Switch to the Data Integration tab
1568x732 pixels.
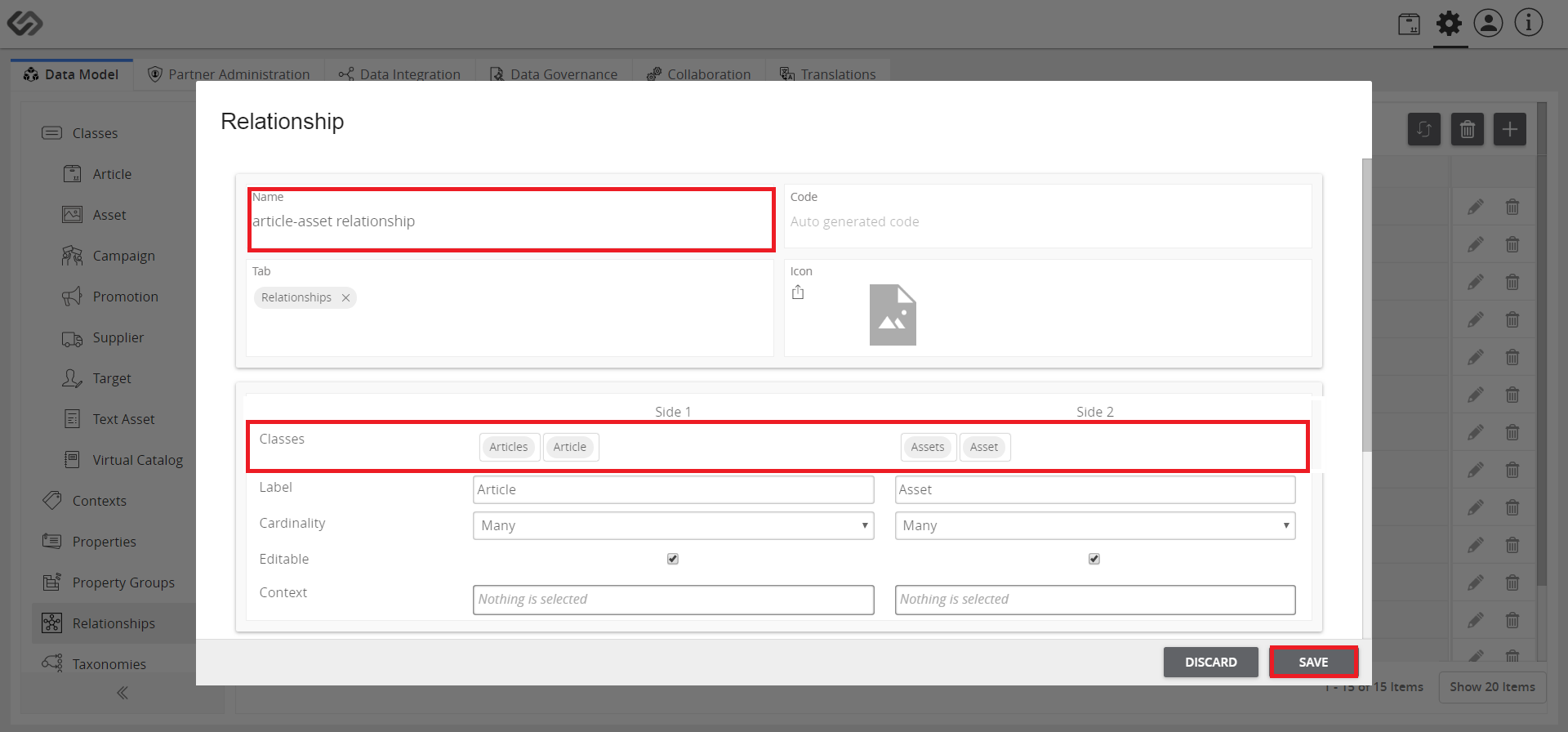coord(400,74)
